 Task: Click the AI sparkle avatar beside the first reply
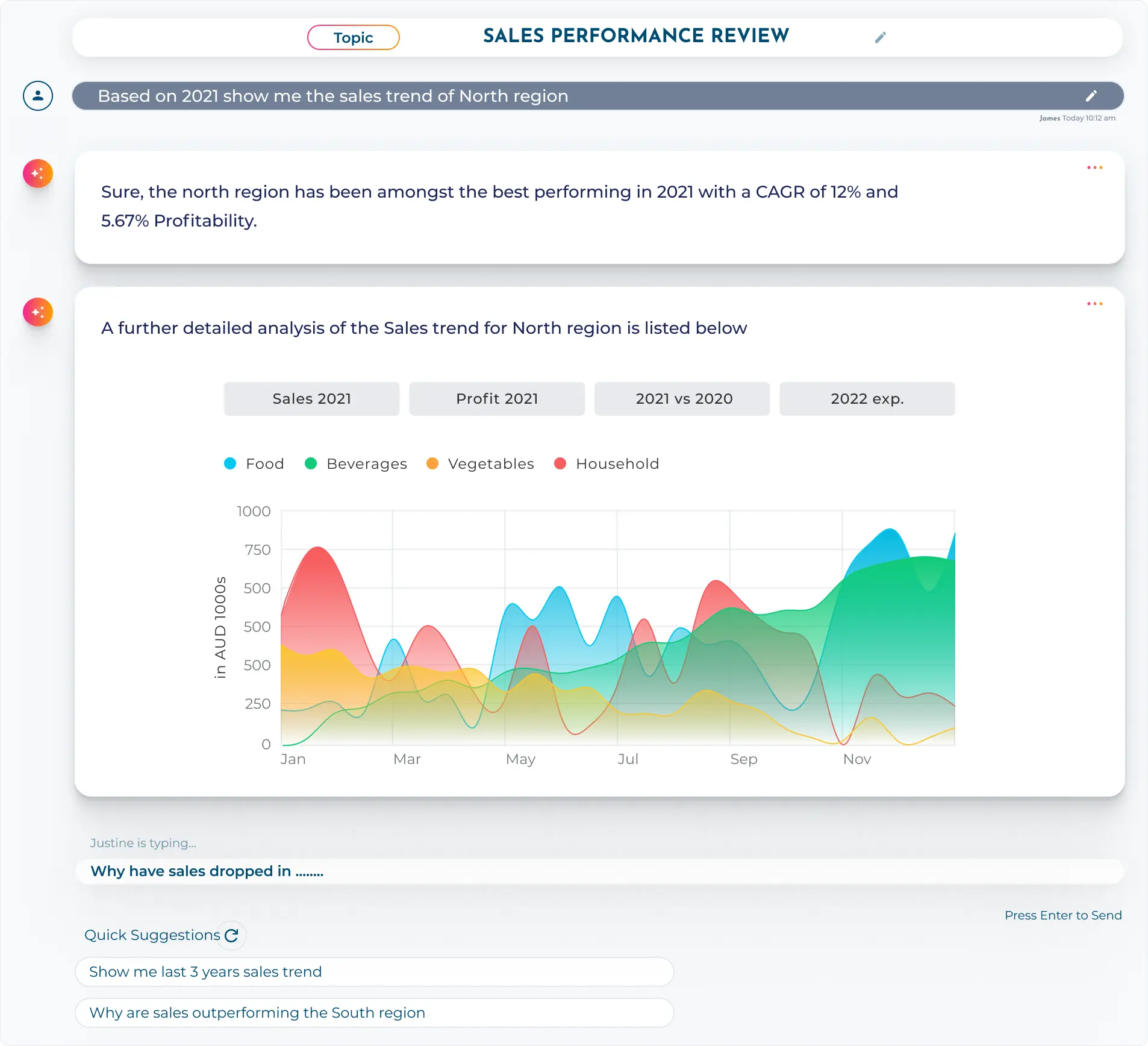[x=38, y=174]
